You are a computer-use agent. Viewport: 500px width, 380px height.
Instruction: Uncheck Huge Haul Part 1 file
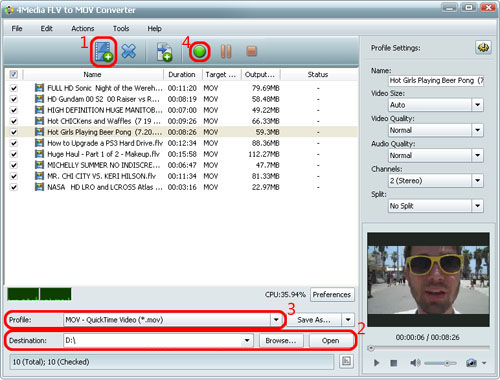(x=14, y=154)
